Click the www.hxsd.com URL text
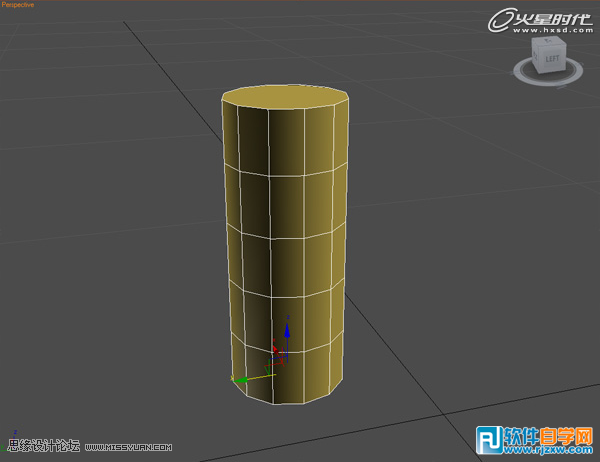Screen dimensions: 600x462 pos(552,30)
